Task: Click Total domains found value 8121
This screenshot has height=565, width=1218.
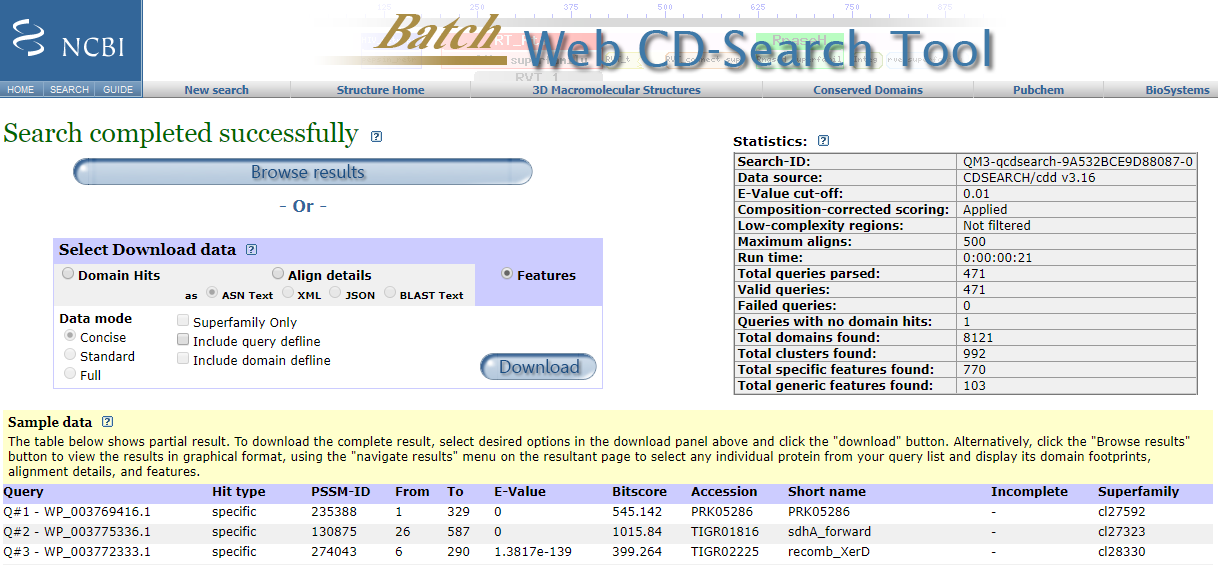Action: pyautogui.click(x=977, y=338)
